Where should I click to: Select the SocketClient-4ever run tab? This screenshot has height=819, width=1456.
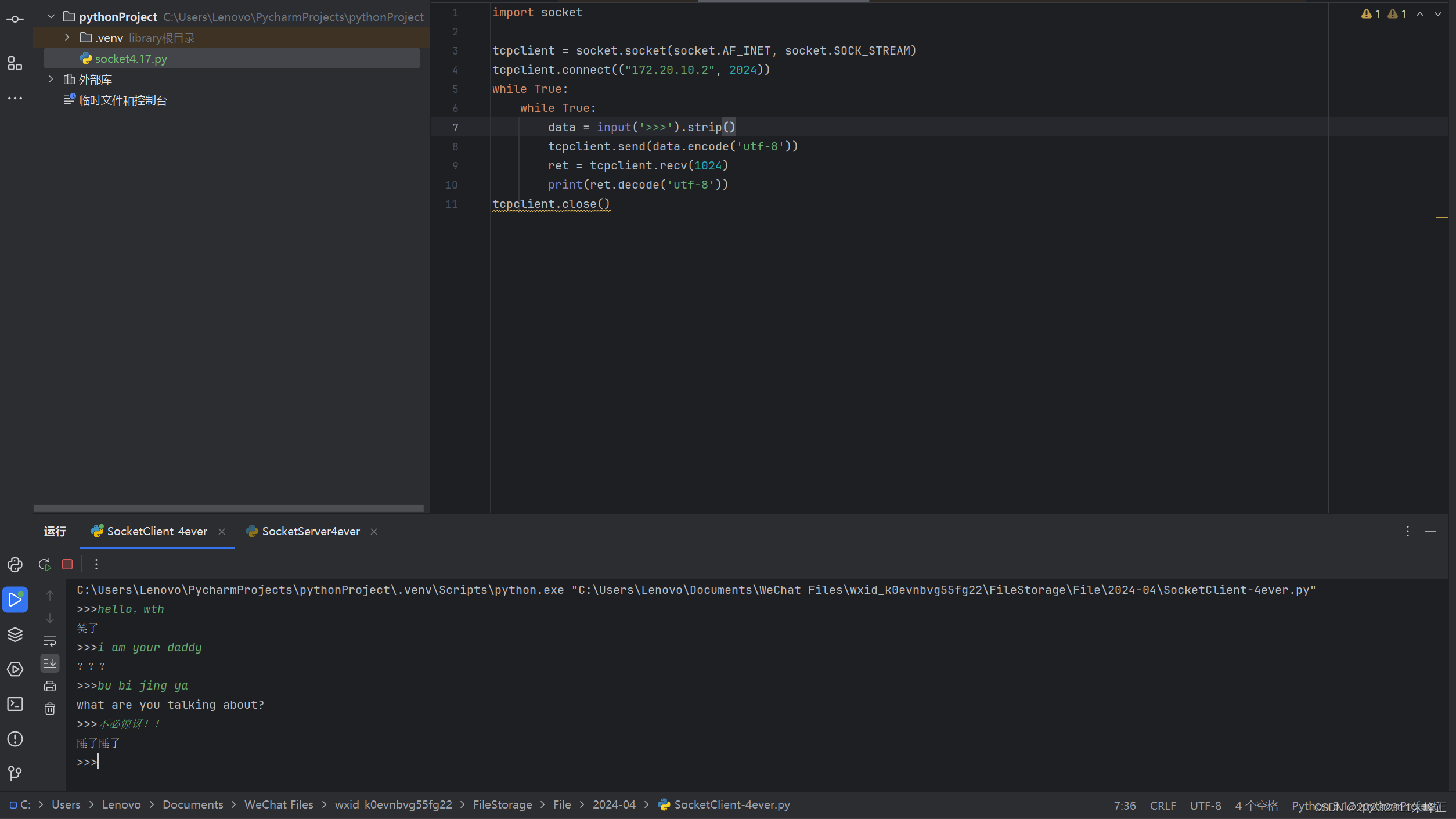157,531
